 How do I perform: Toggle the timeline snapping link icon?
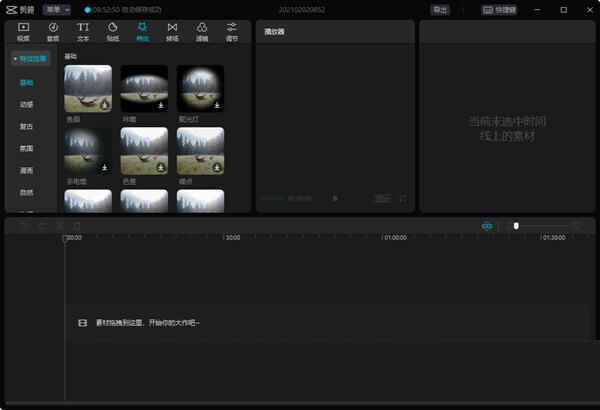pos(487,226)
